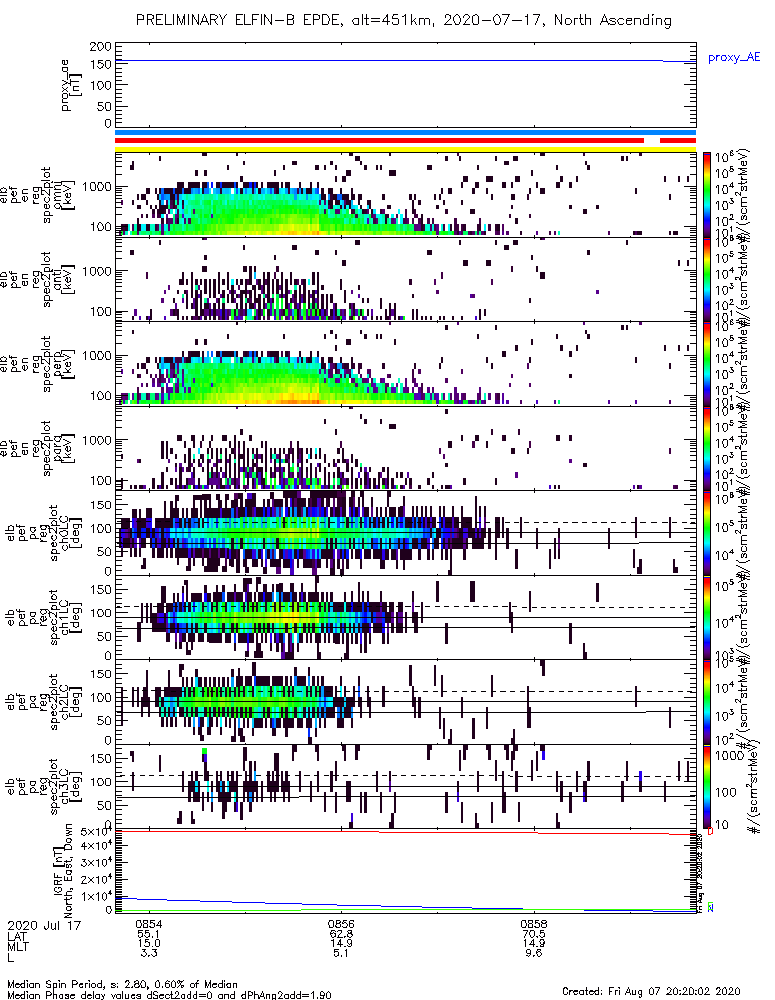Click the Created timestamp text
The image size is (775, 1000).
tap(651, 990)
